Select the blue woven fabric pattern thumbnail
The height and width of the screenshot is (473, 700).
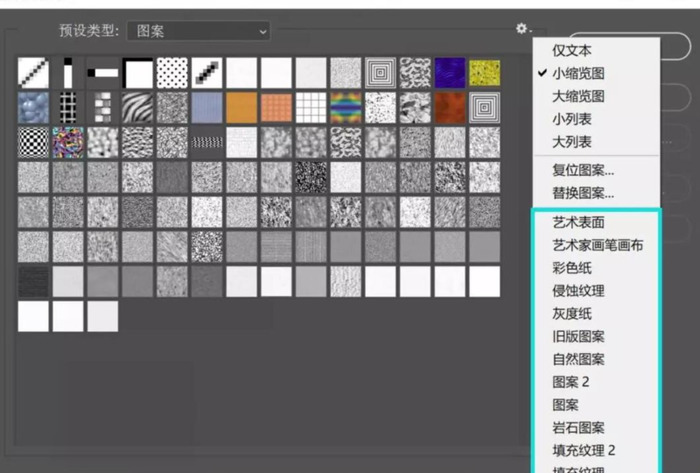pyautogui.click(x=207, y=108)
